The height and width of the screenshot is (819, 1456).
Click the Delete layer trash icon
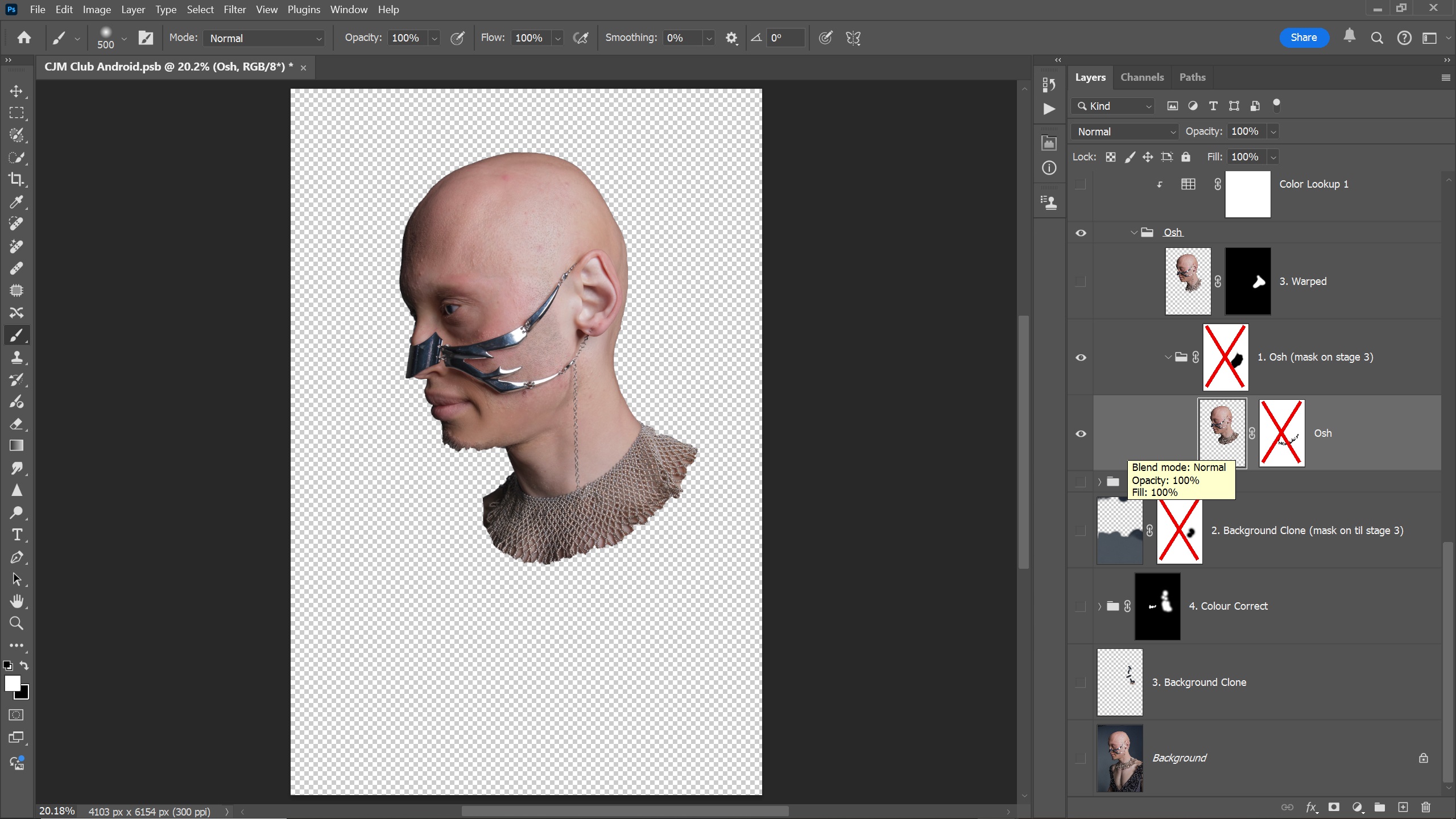[x=1426, y=807]
